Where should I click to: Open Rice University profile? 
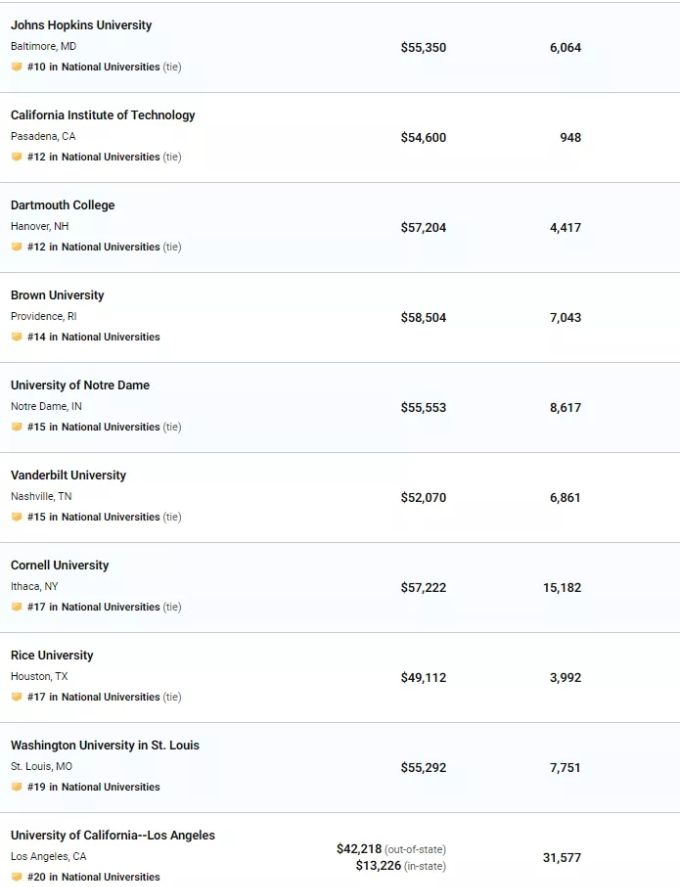51,655
